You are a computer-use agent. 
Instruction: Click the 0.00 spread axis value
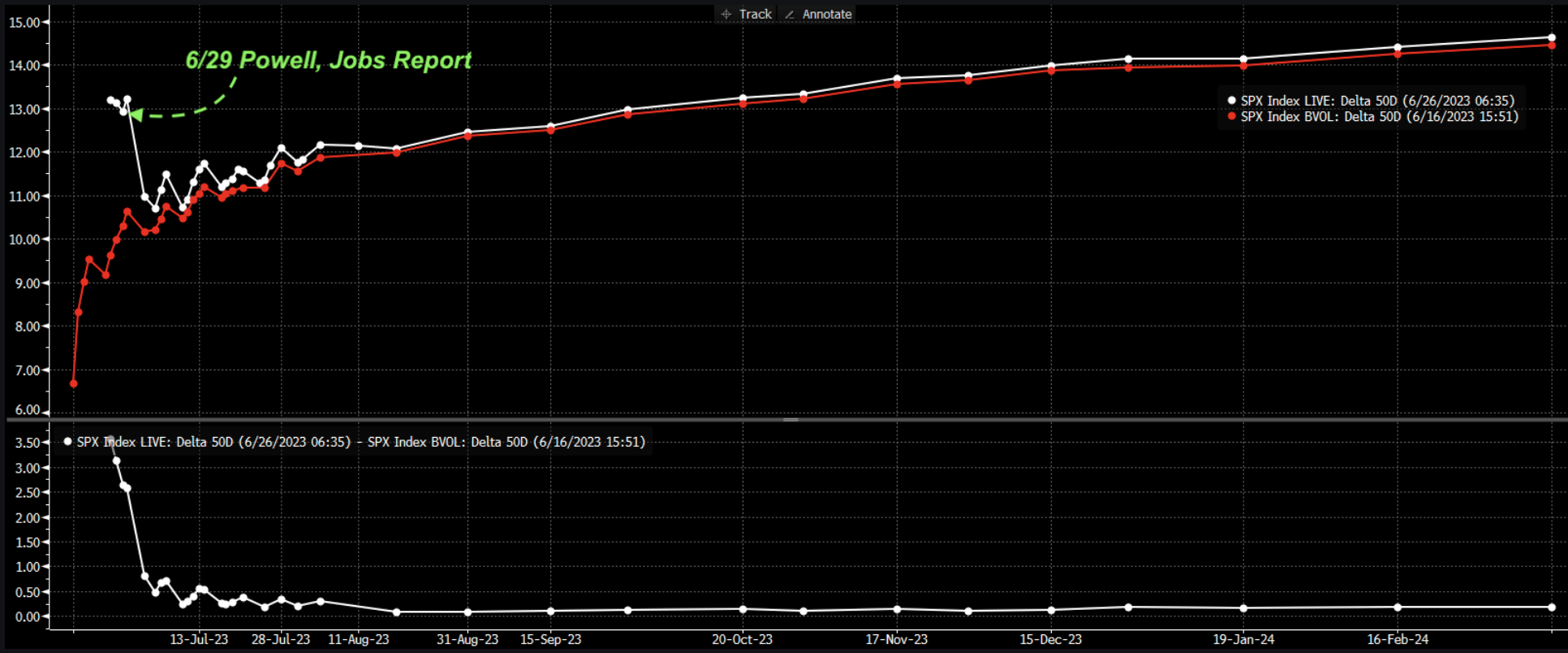(28, 617)
